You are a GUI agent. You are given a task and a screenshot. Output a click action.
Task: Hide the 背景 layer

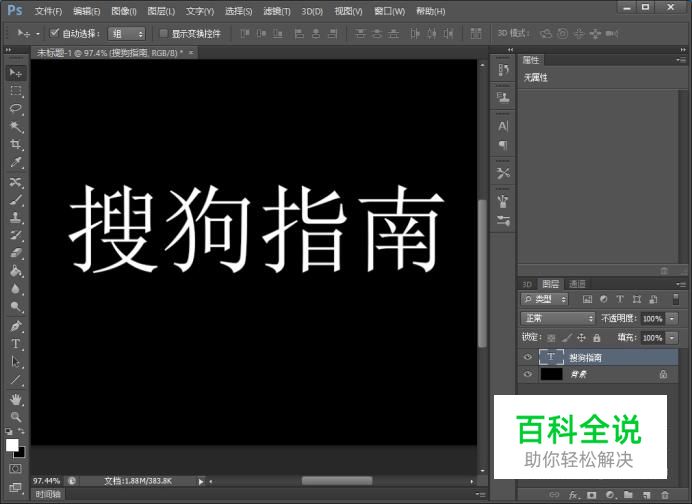click(x=527, y=374)
